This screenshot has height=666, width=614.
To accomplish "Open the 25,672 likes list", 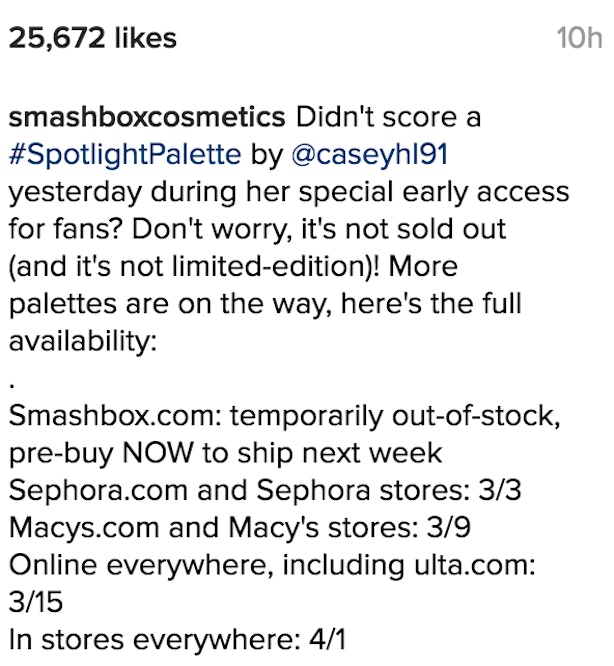I will 93,38.
